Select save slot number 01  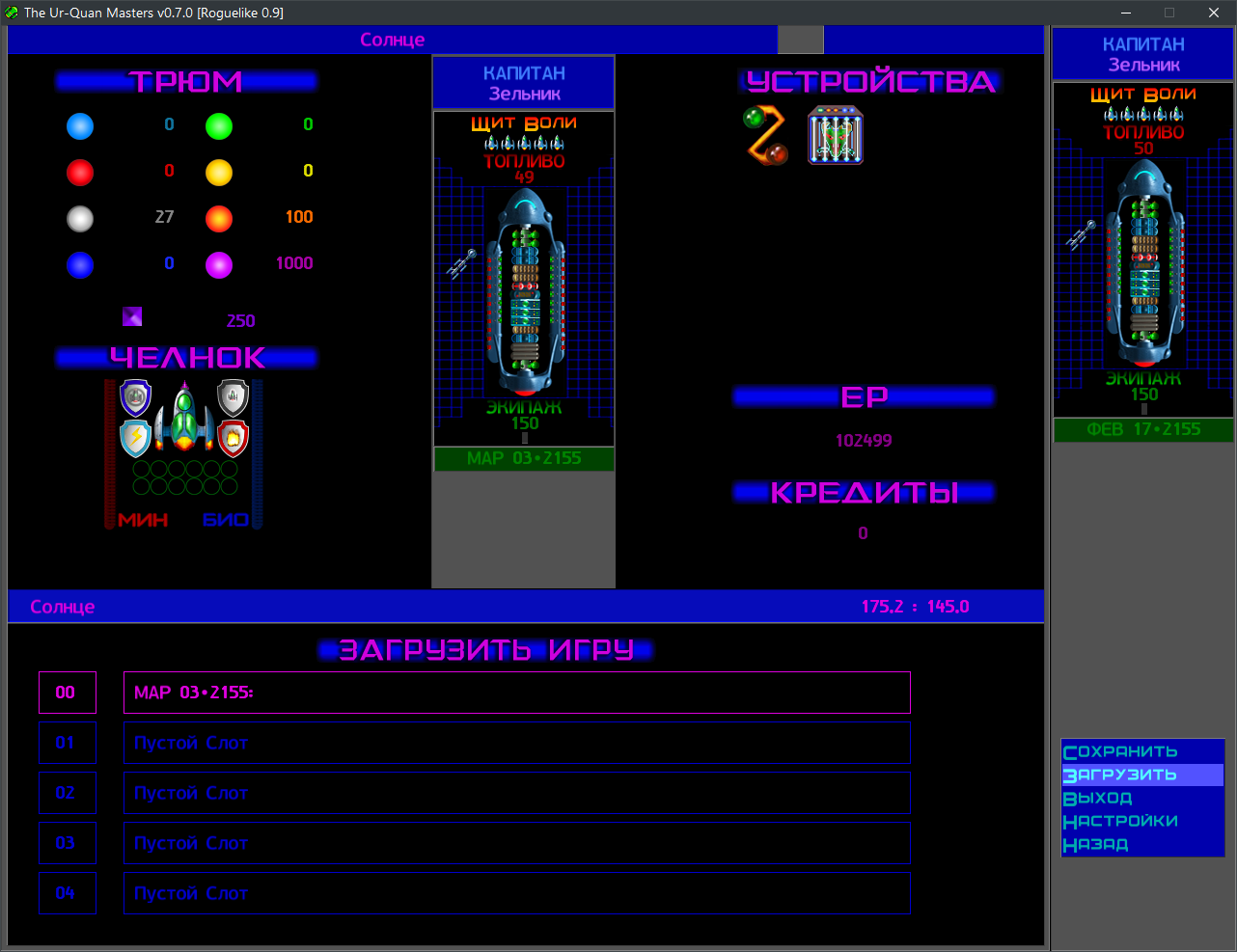click(68, 743)
